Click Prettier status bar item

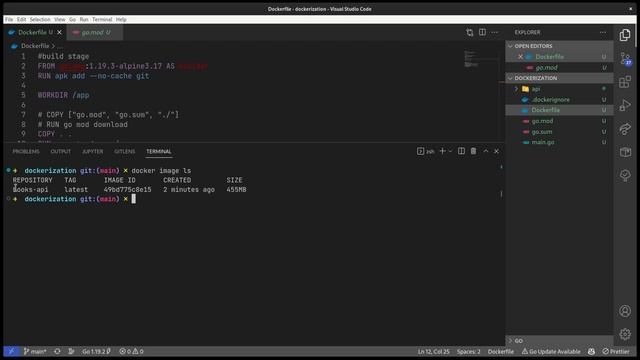point(616,351)
